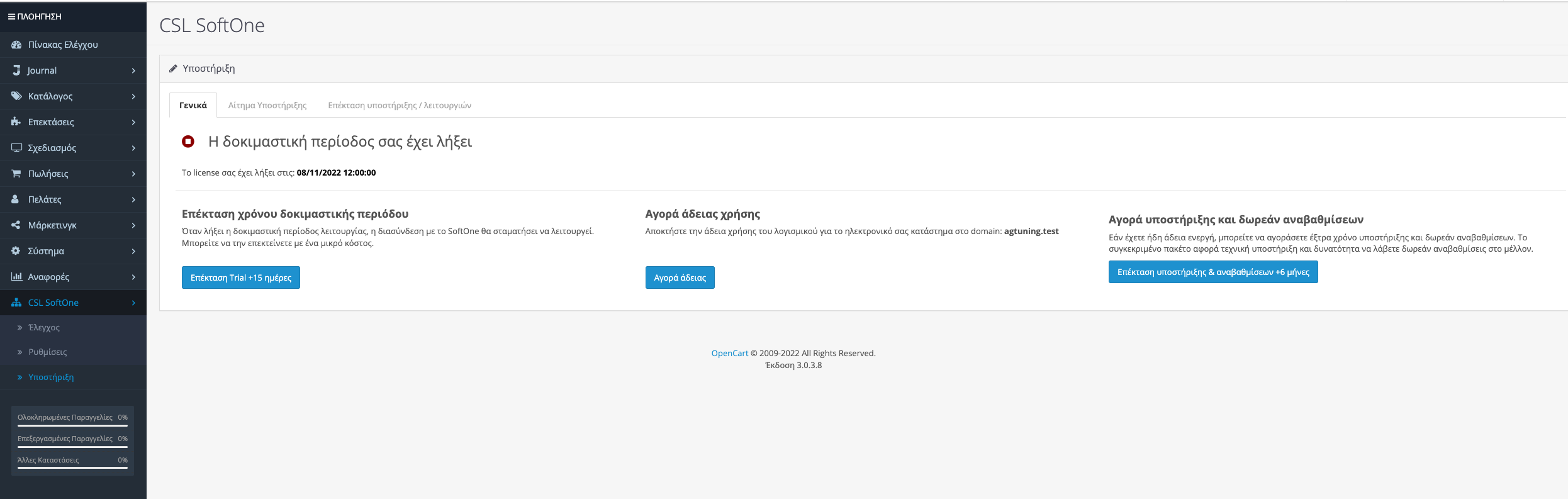The image size is (1568, 499).
Task: Open the Υποστήριξη sidebar submenu item
Action: 73,378
